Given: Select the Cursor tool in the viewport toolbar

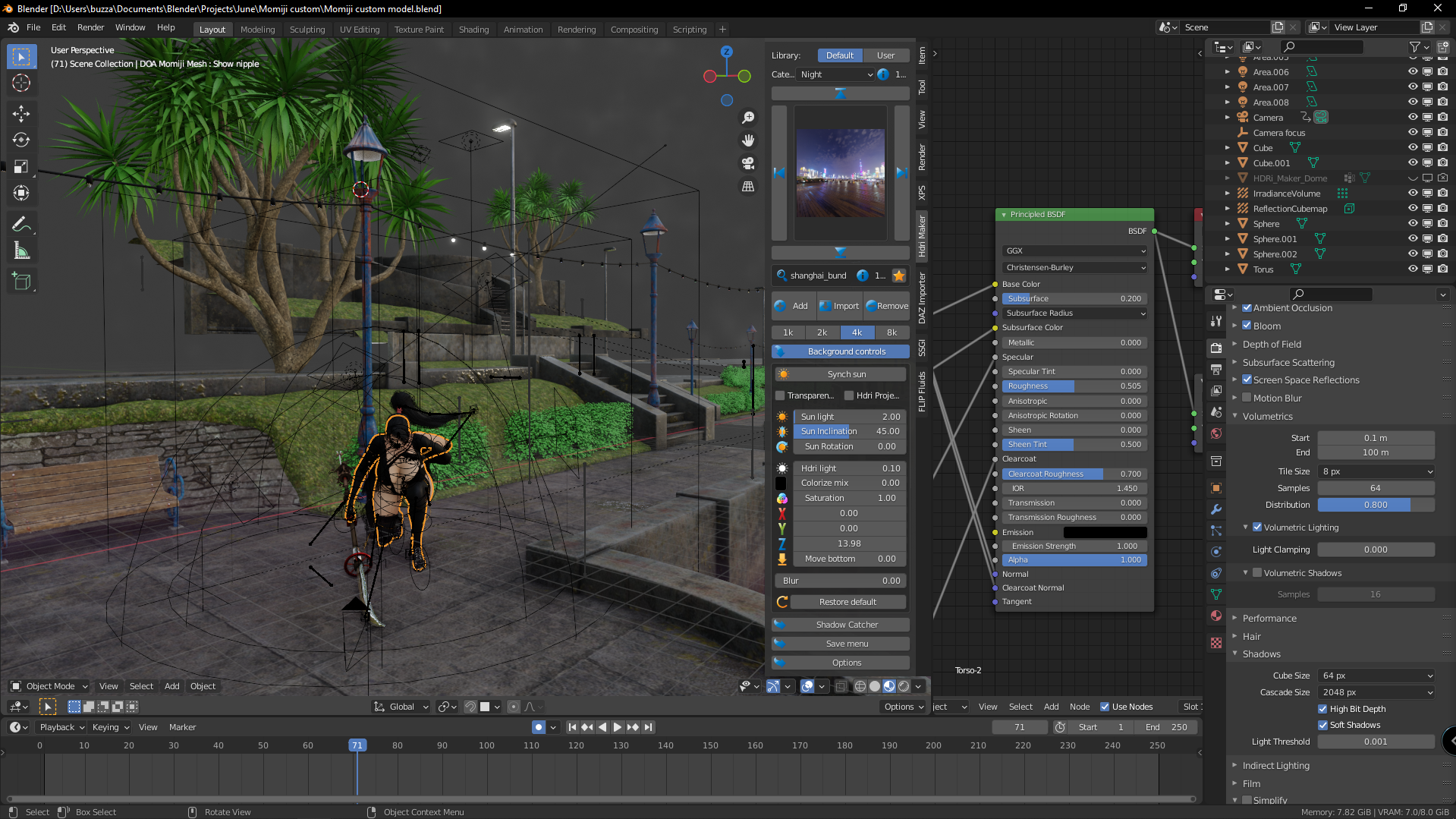Looking at the screenshot, I should point(21,83).
